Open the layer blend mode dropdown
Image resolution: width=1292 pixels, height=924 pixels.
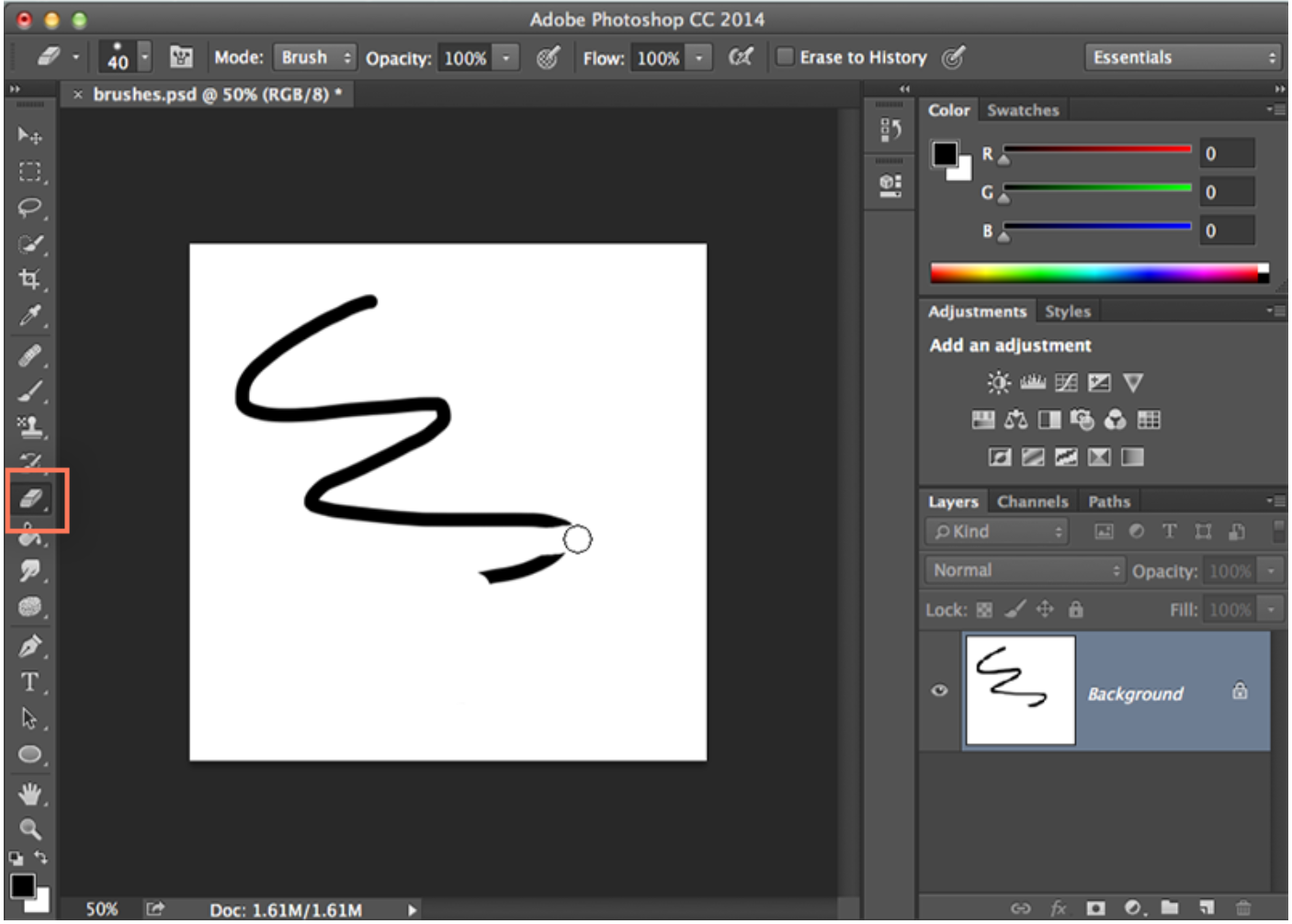[1023, 569]
